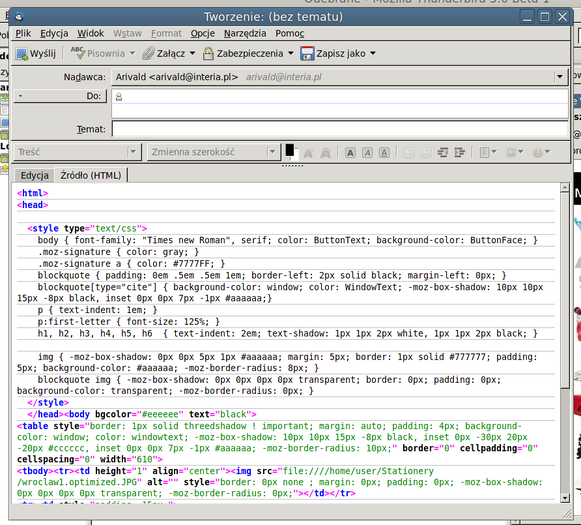Screen dimensions: 581x525
Task: Toggle the bold formatting button
Action: 350,153
